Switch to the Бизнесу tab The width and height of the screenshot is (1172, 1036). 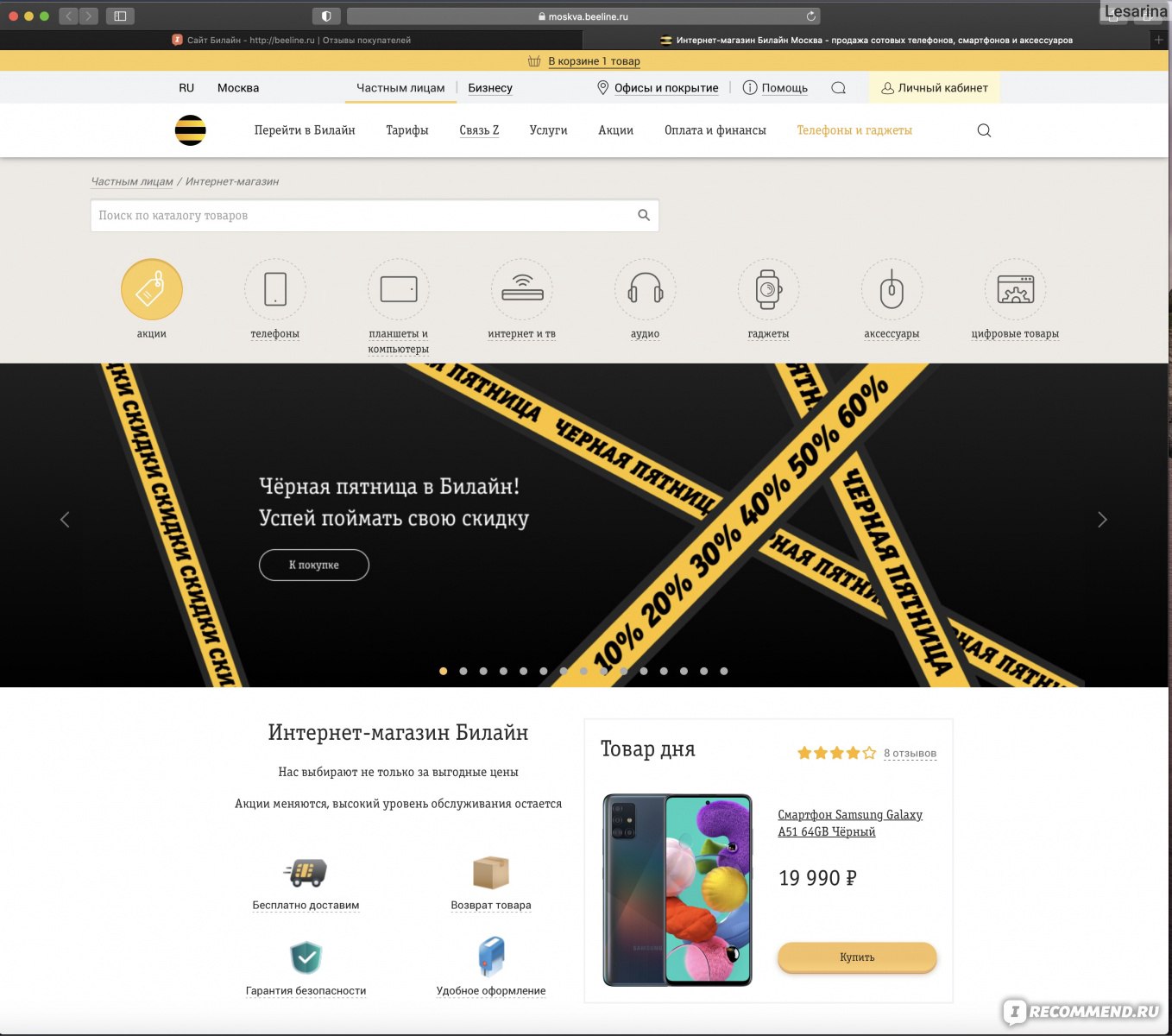coord(490,88)
